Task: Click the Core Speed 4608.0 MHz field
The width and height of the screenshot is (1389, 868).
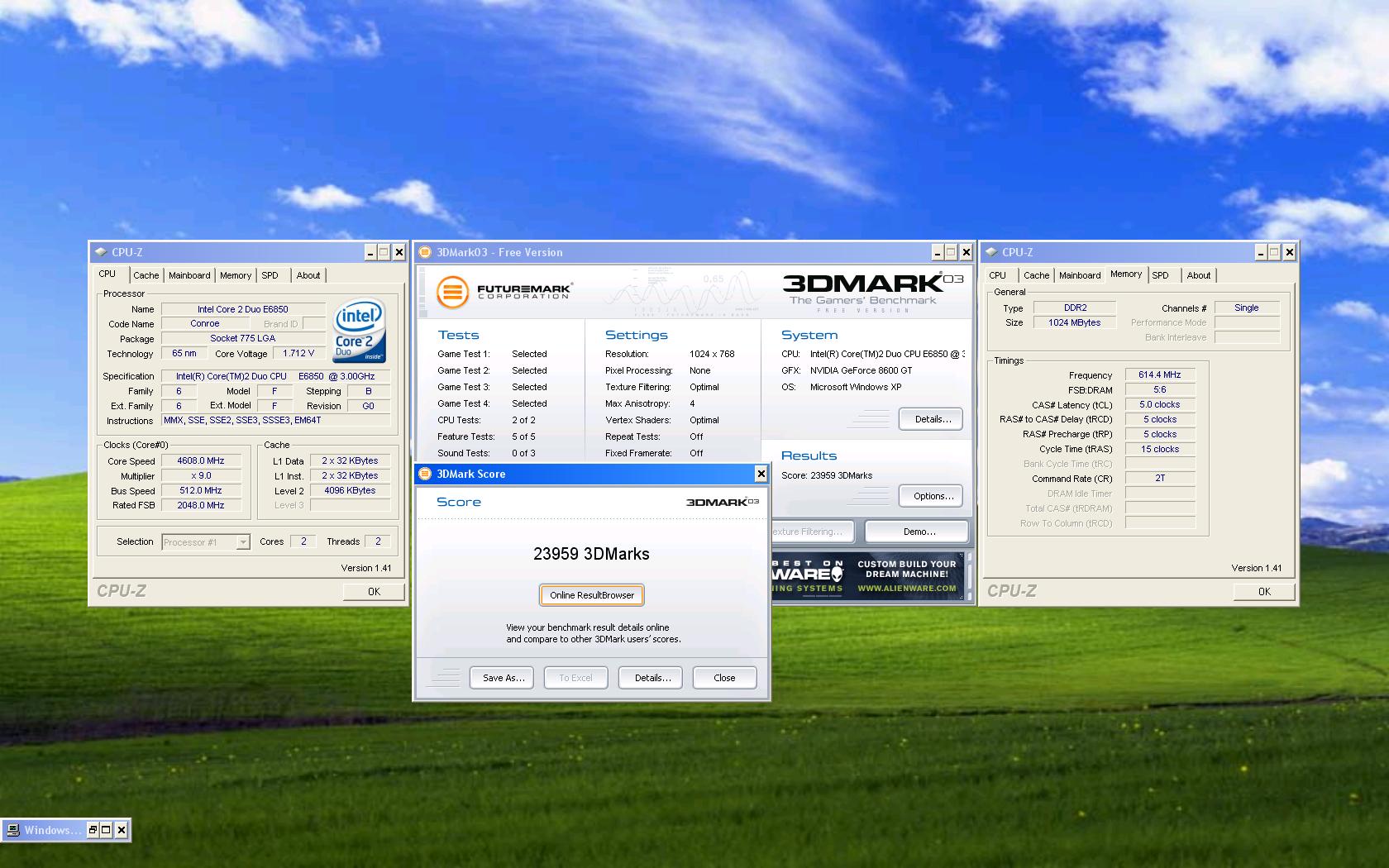Action: [201, 461]
